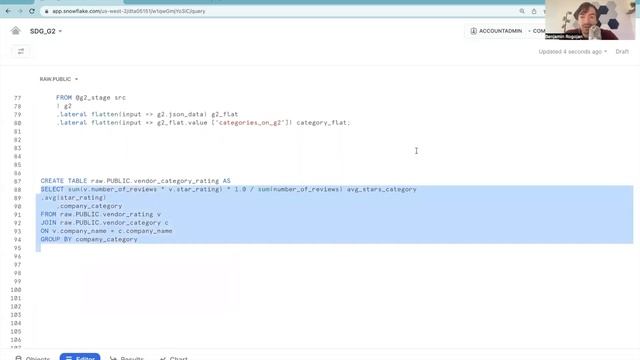Click line number 100 in gutter
Image resolution: width=640 pixels, height=360 pixels.
coord(16,290)
